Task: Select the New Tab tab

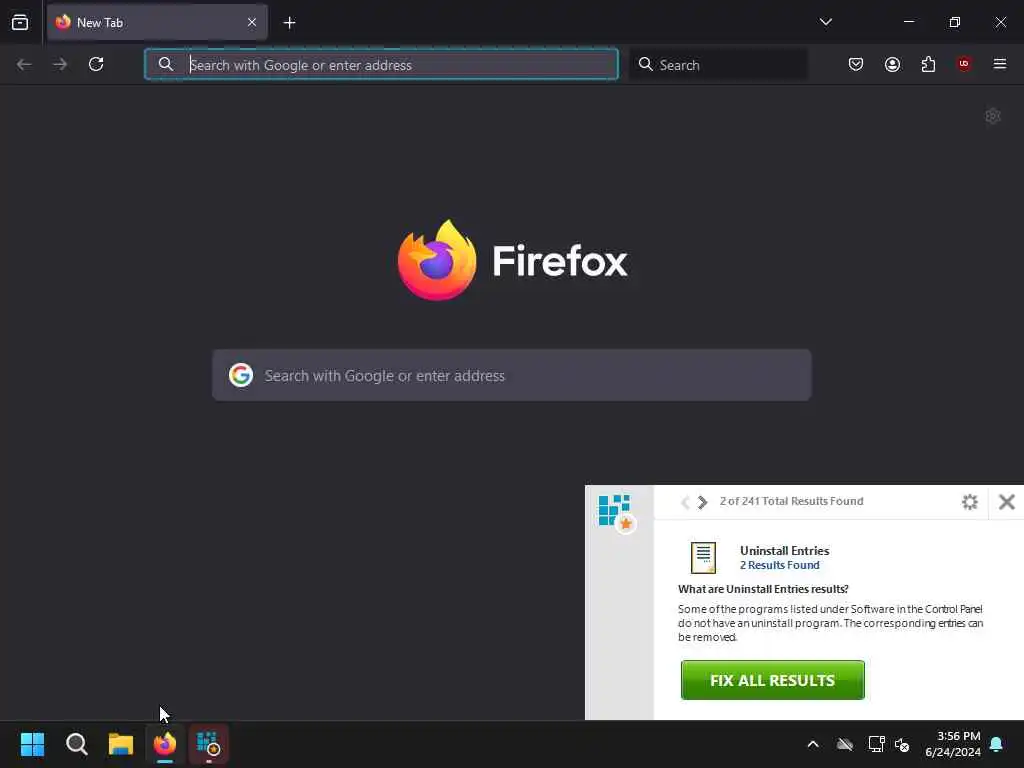Action: pos(157,23)
